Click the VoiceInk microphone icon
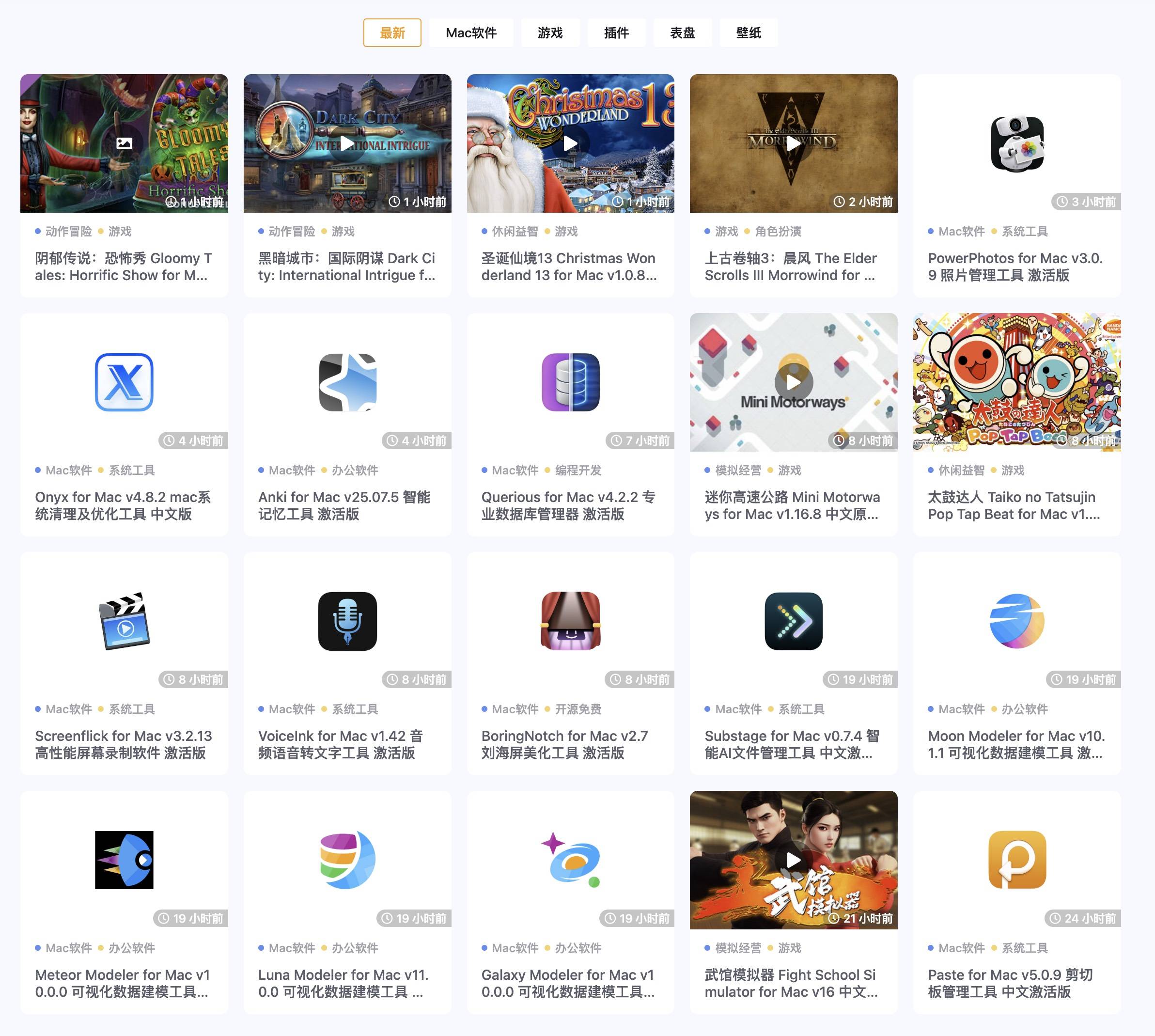This screenshot has width=1155, height=1036. (347, 621)
